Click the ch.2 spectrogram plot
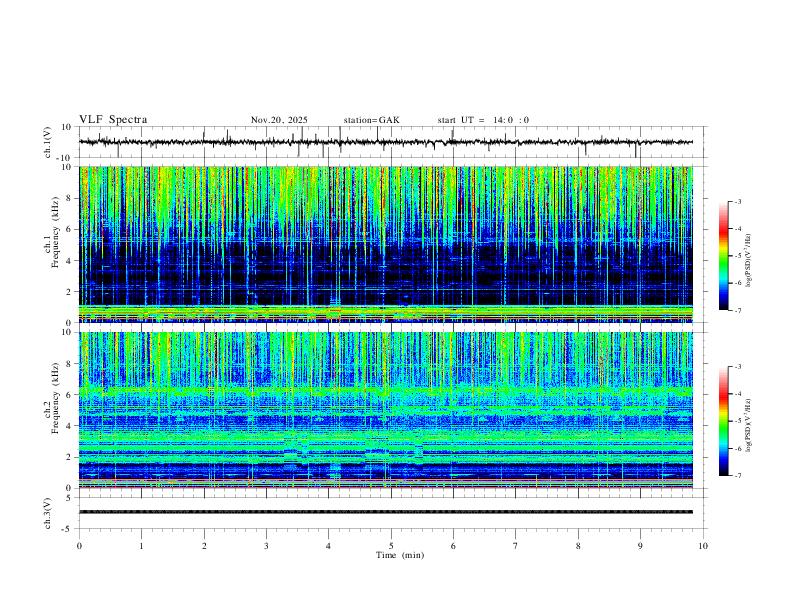792x612 pixels. pyautogui.click(x=386, y=410)
